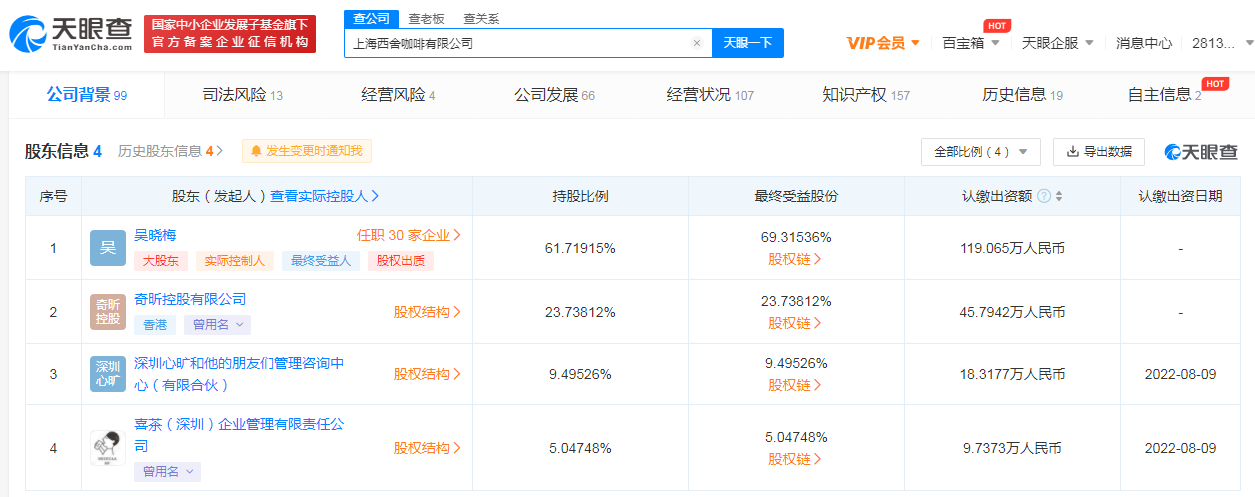The image size is (1255, 497).
Task: Select the 查关系 search tab
Action: [x=481, y=19]
